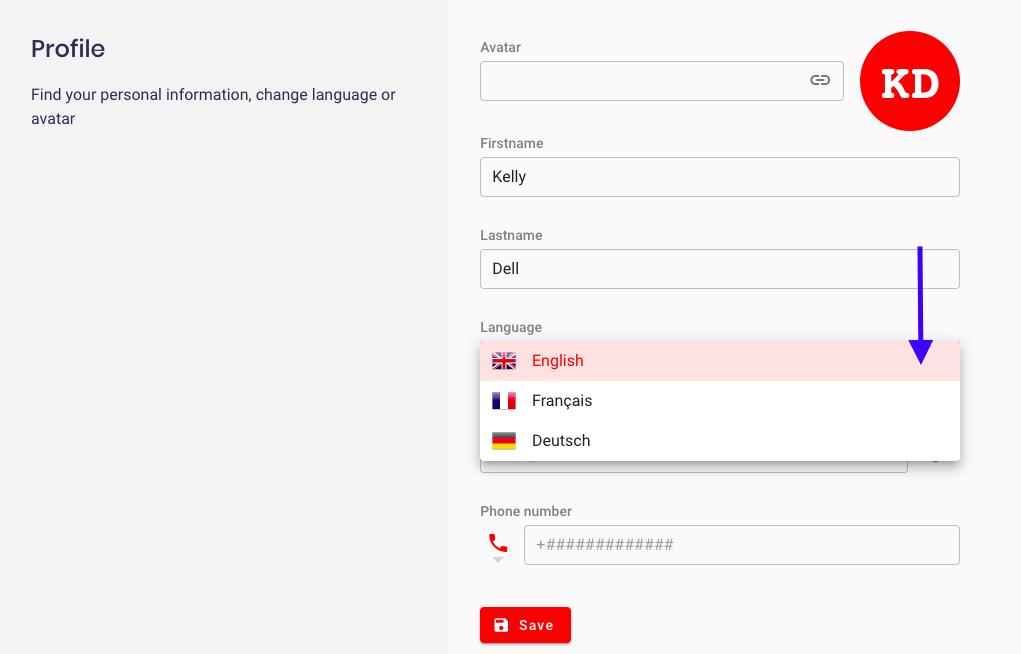Click the Phone number input field
This screenshot has width=1021, height=654.
point(742,545)
